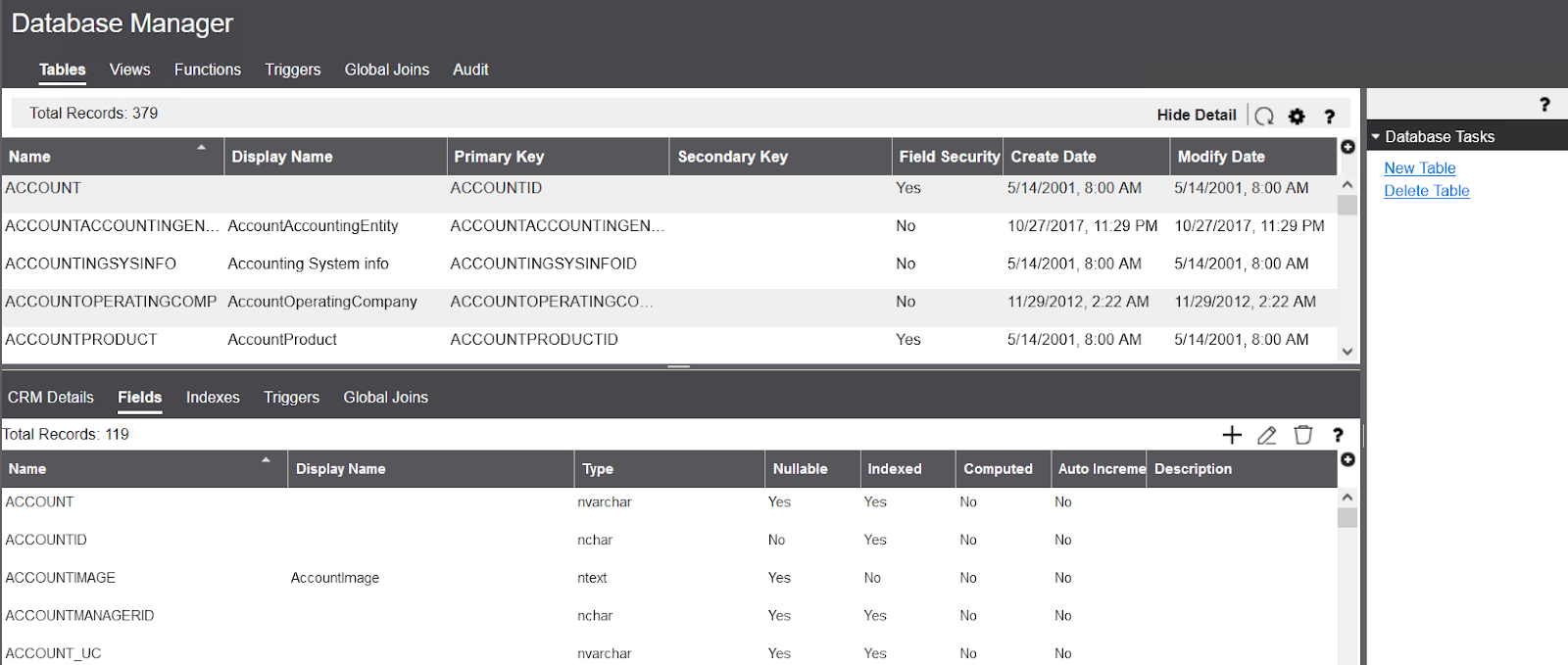The image size is (1568, 665).
Task: Delete the selected field with trash icon
Action: pyautogui.click(x=1302, y=435)
